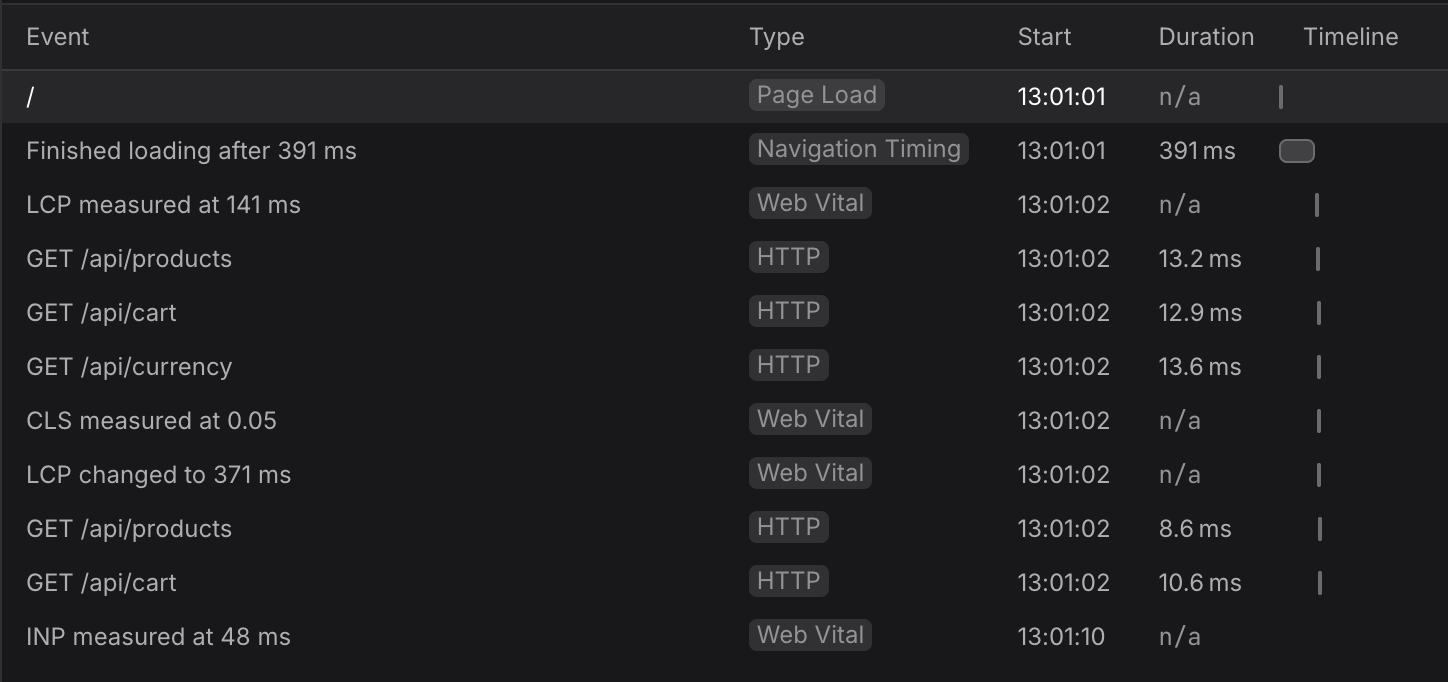Click timeline marker for 10.6 ms cart request

pos(1320,583)
